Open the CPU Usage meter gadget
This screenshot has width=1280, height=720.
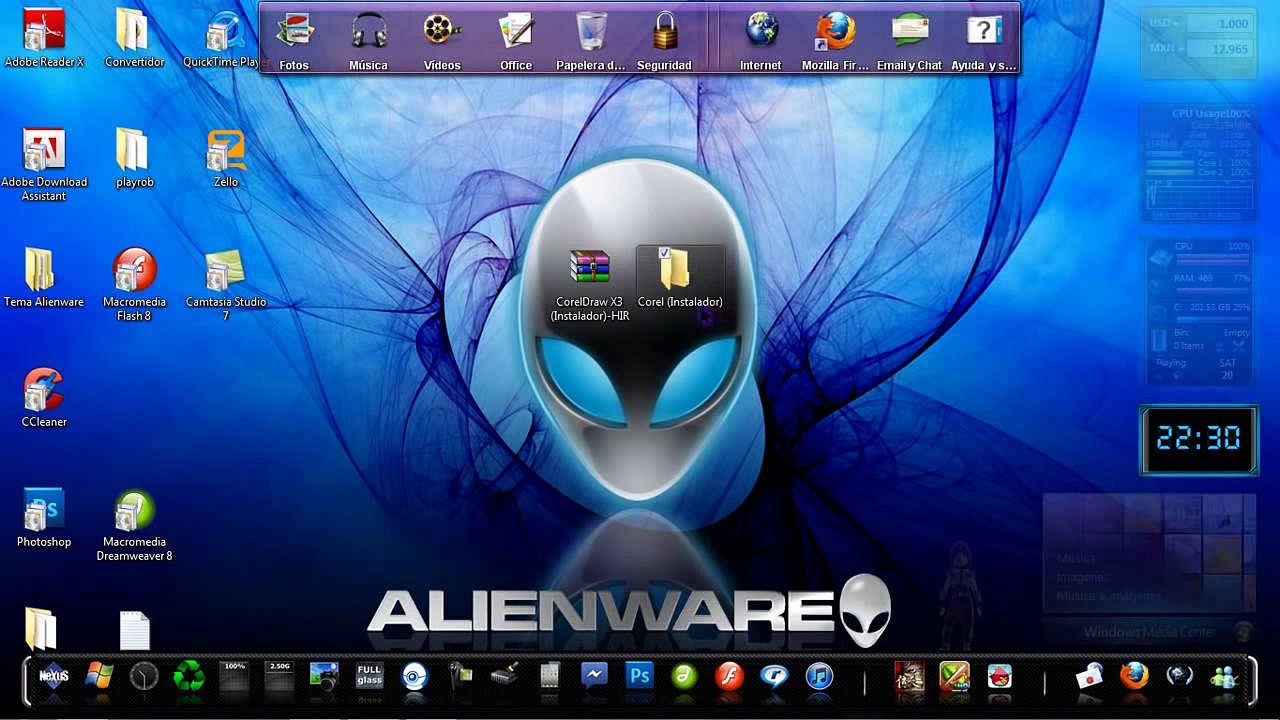point(1199,163)
